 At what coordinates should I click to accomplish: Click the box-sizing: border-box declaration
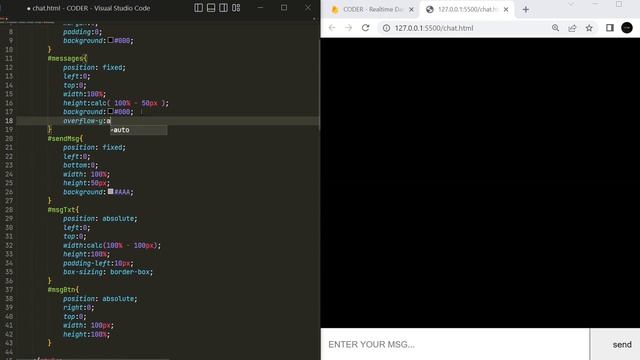[108, 272]
